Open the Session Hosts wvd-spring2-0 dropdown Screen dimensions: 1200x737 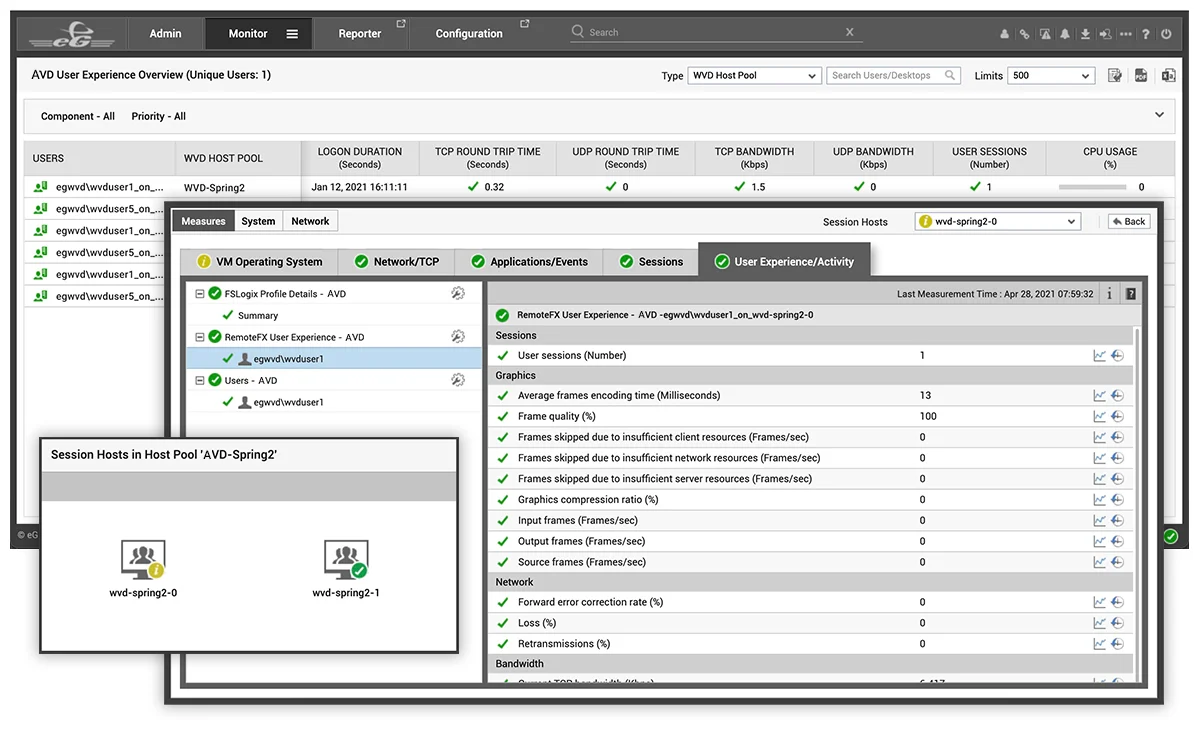(x=998, y=222)
